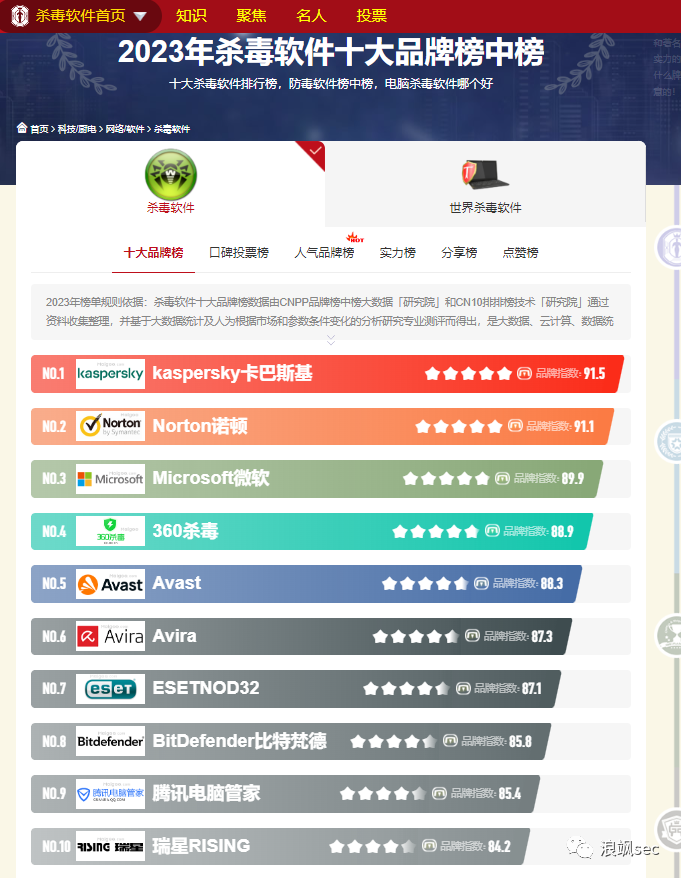Click the Norton by Symantec logo

coord(110,426)
